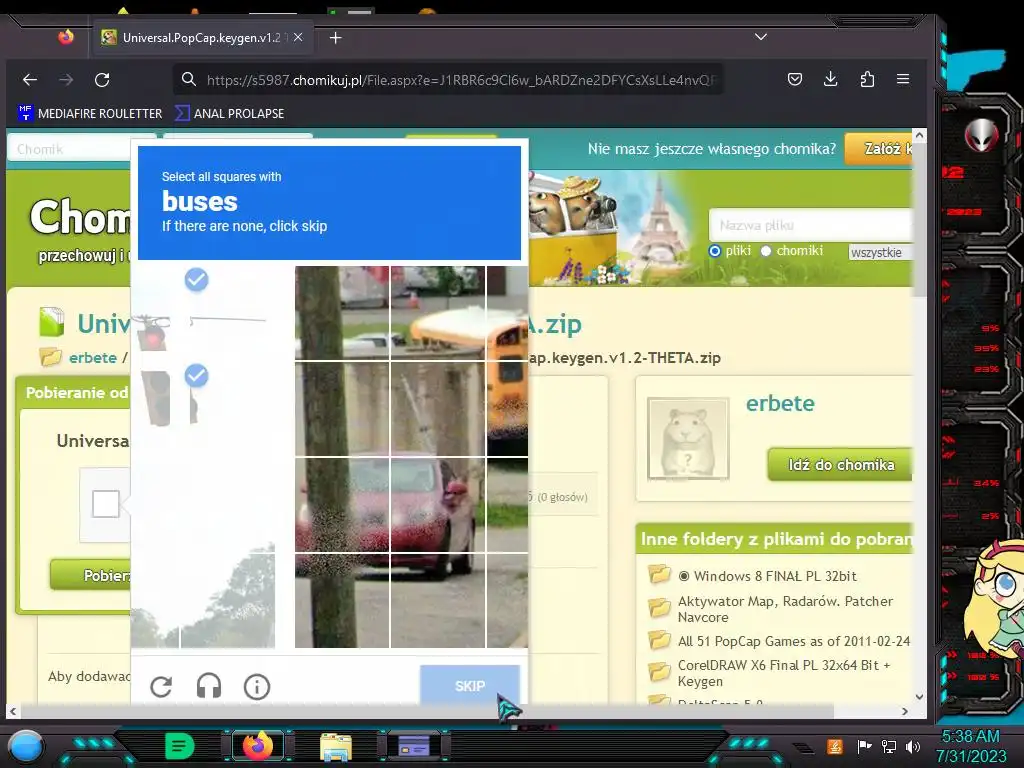Switch to audio captcha with headphones icon
Screen dimensions: 1024x768
pos(209,686)
